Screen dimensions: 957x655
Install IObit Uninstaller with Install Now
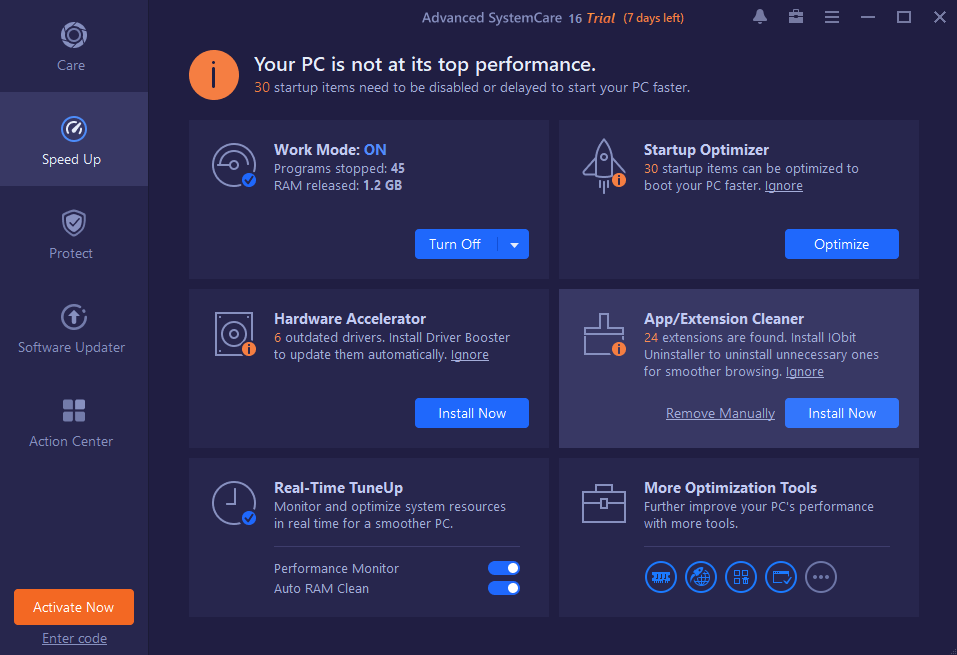[x=842, y=413]
